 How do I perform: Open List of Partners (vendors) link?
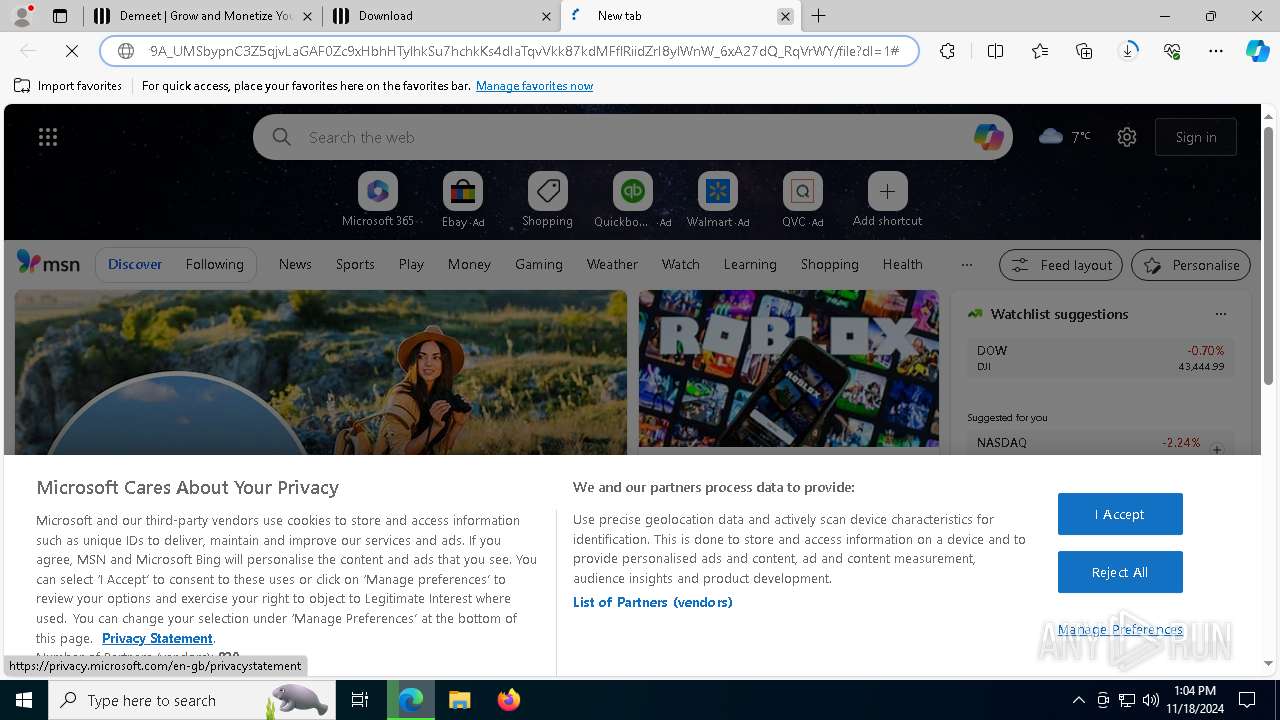[x=653, y=602]
